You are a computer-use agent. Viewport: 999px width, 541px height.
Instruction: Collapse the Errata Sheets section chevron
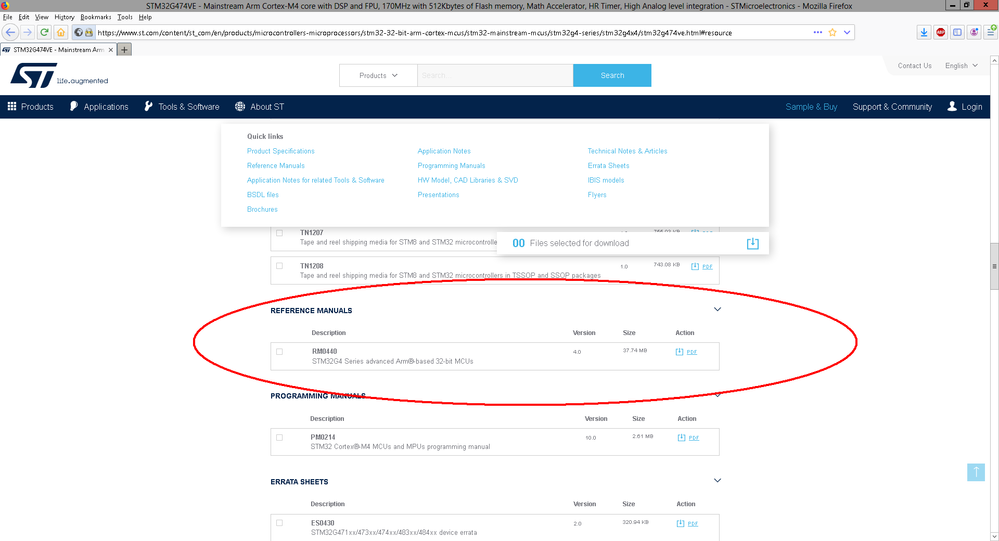[x=717, y=480]
